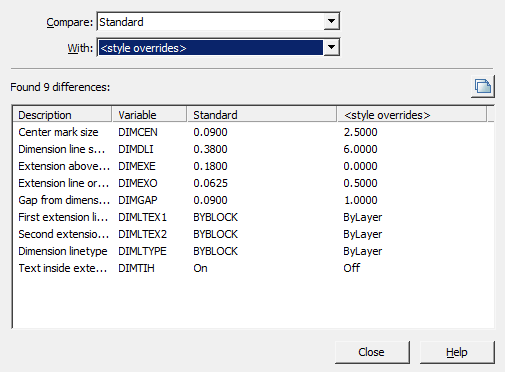Click the 6.0000 override value
Image resolution: width=505 pixels, height=372 pixels.
coord(360,149)
